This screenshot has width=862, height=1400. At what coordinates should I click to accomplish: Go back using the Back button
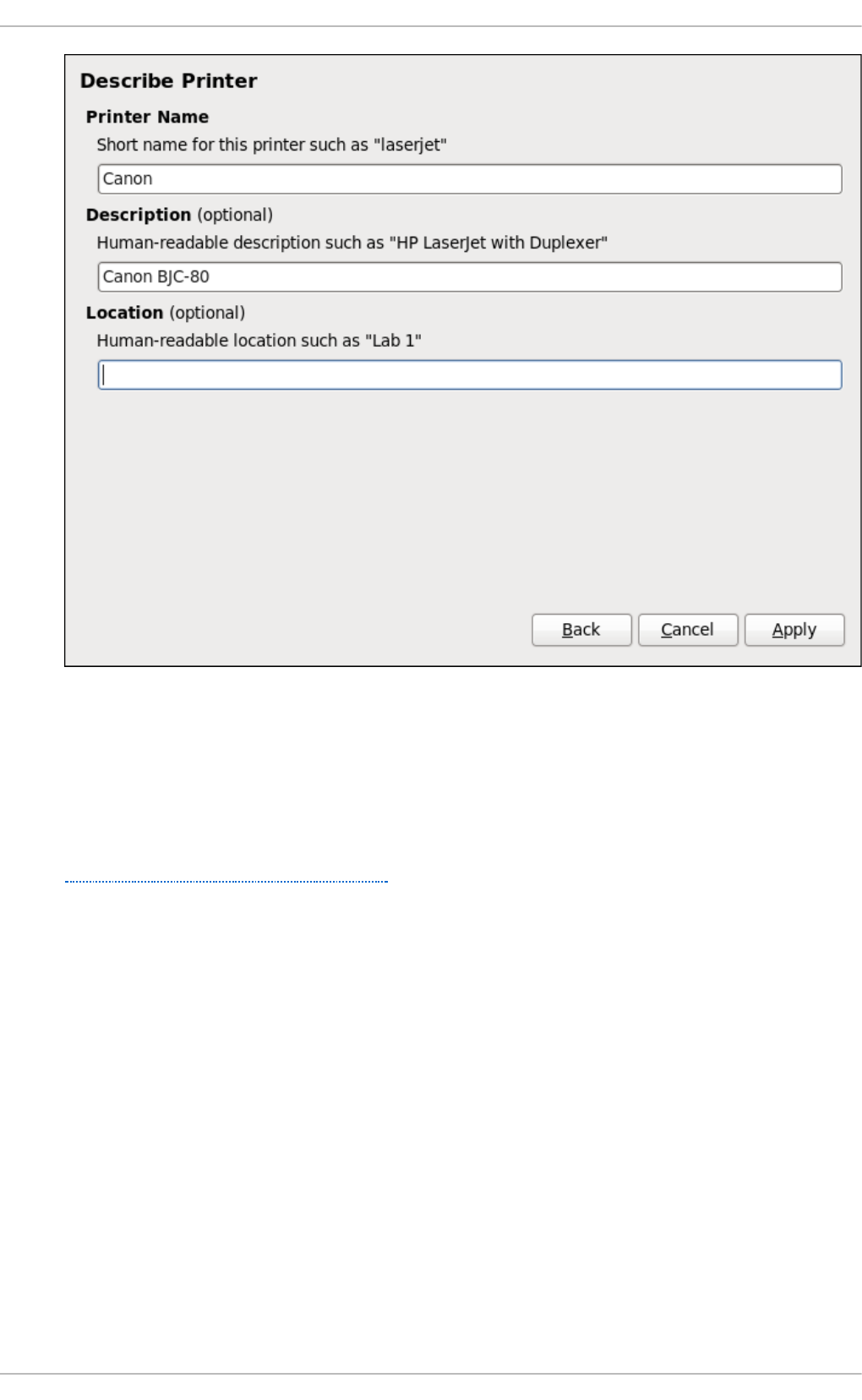click(581, 630)
